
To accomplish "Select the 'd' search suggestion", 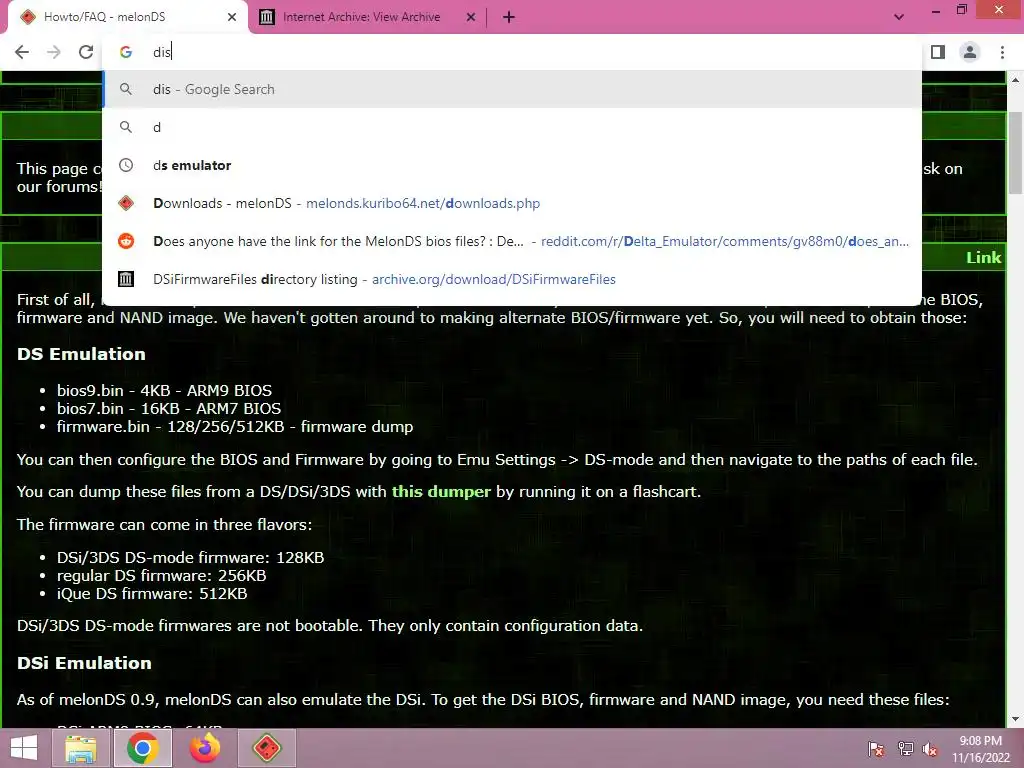I will (512, 127).
